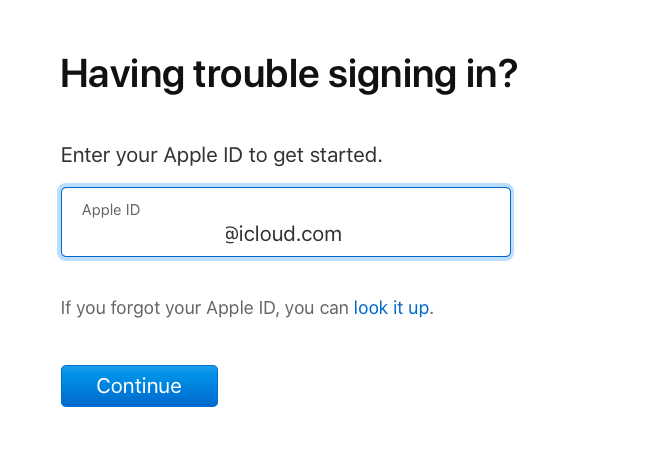Click "Enter your Apple ID to get started" text
Image resolution: width=647 pixels, height=450 pixels.
[222, 156]
